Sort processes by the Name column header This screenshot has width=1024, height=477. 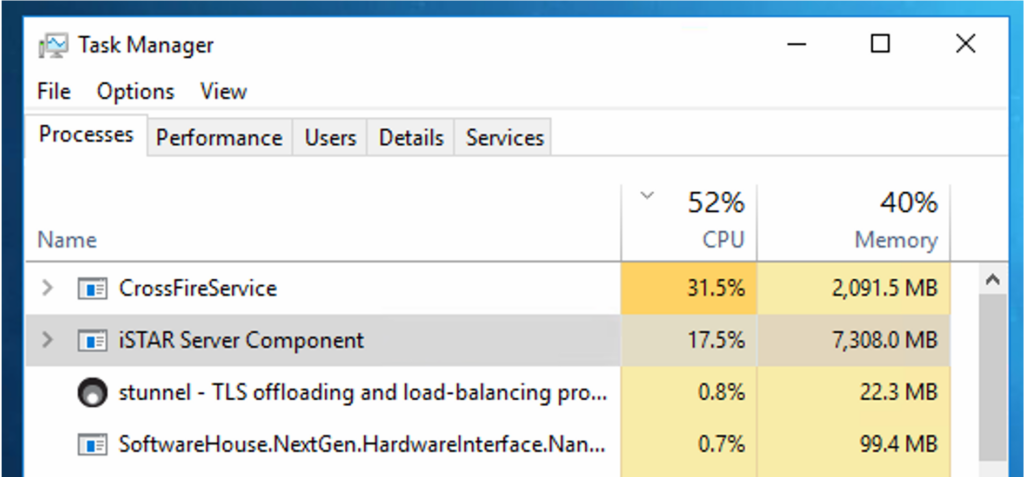tap(67, 240)
